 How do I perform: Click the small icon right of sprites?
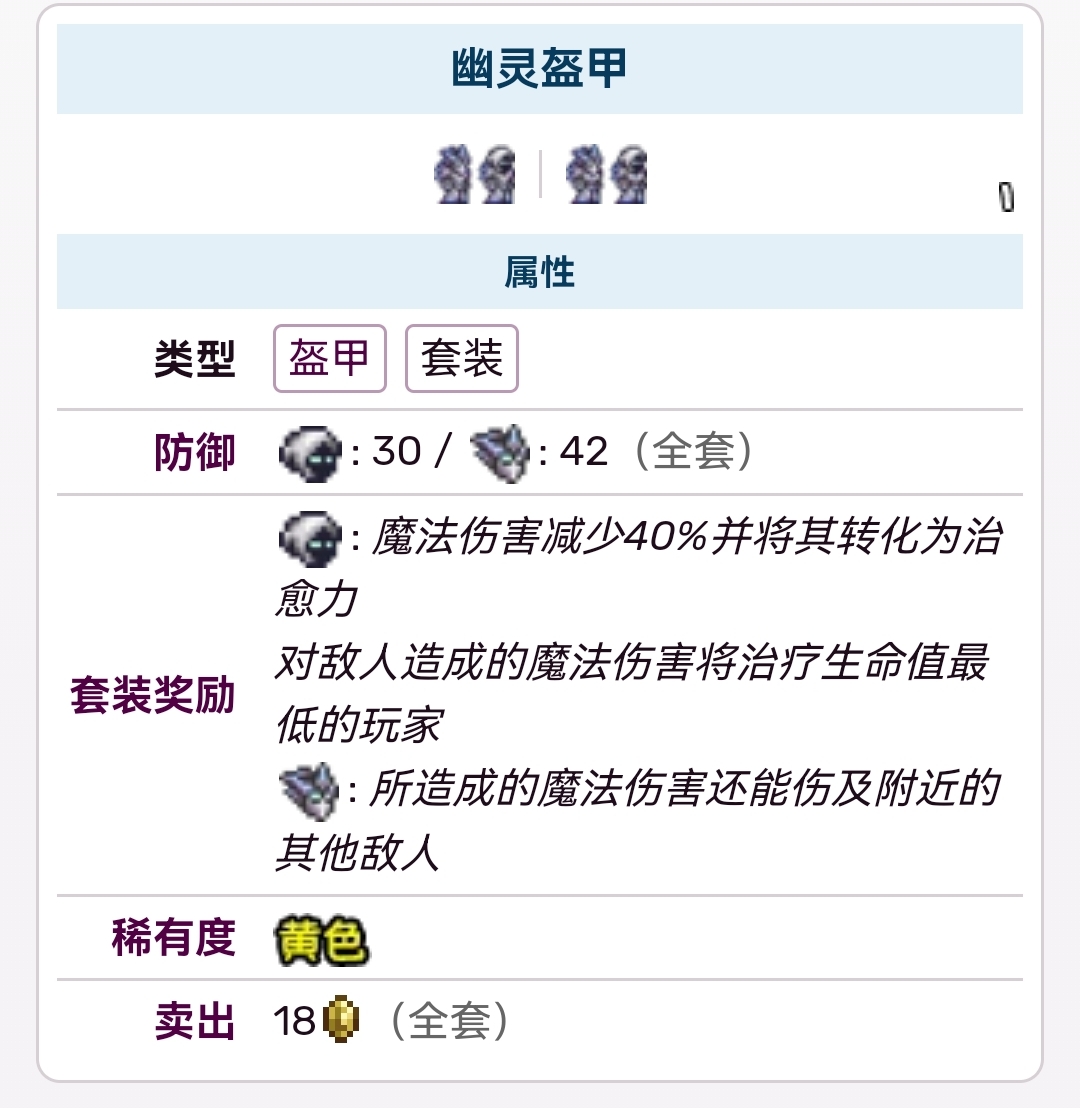(x=1006, y=197)
